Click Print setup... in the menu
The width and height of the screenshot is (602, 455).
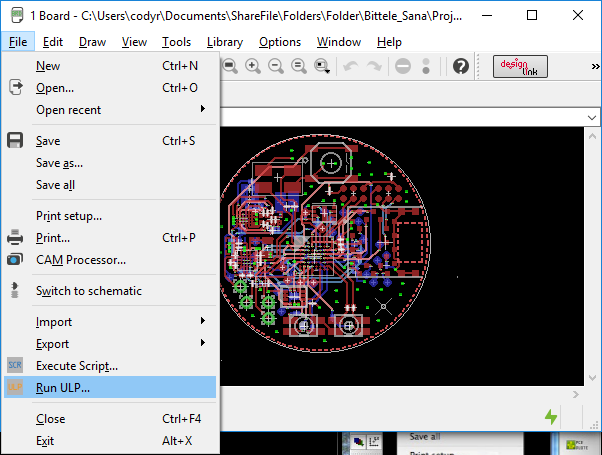[x=69, y=216]
